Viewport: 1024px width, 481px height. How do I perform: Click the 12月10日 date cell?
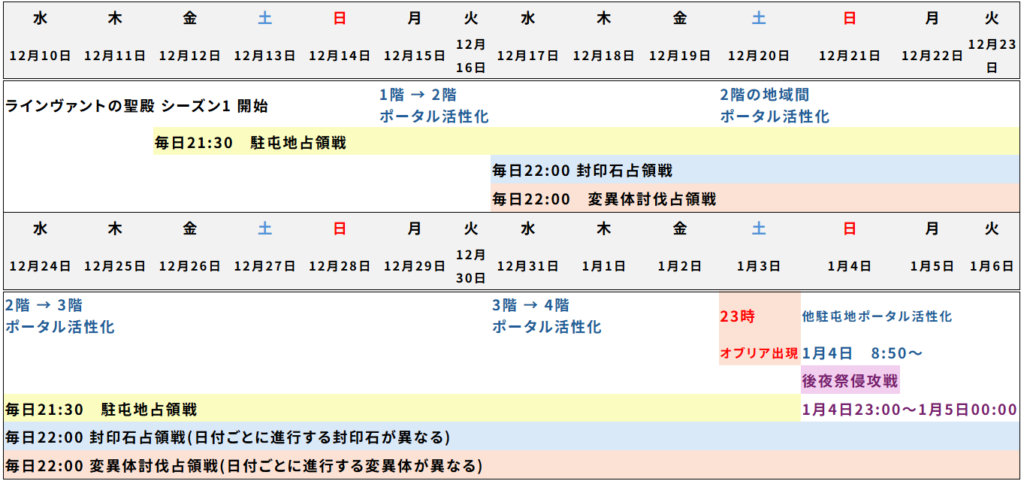point(40,55)
